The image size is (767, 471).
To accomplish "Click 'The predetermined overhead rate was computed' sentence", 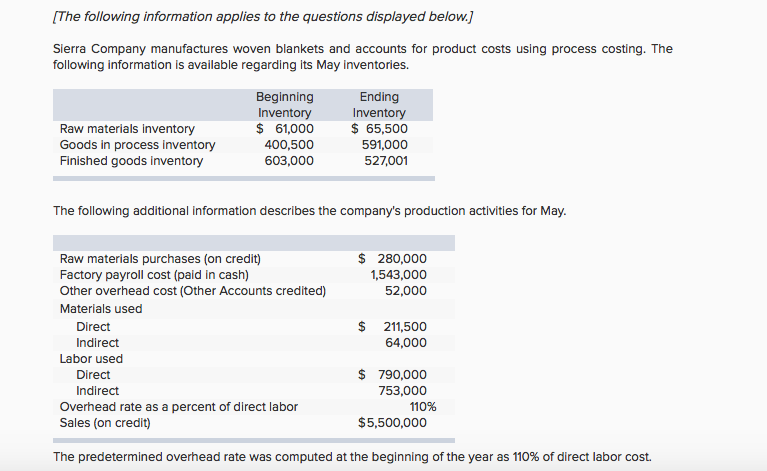I will click(352, 457).
